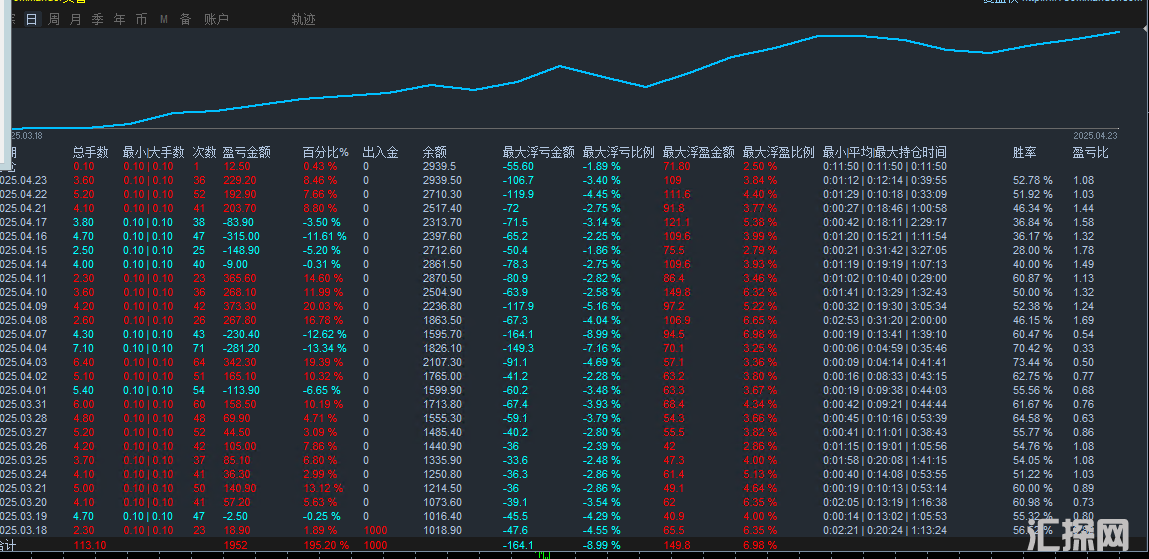The width and height of the screenshot is (1149, 559).
Task: Click the M icon in tab bar
Action: pos(163,19)
